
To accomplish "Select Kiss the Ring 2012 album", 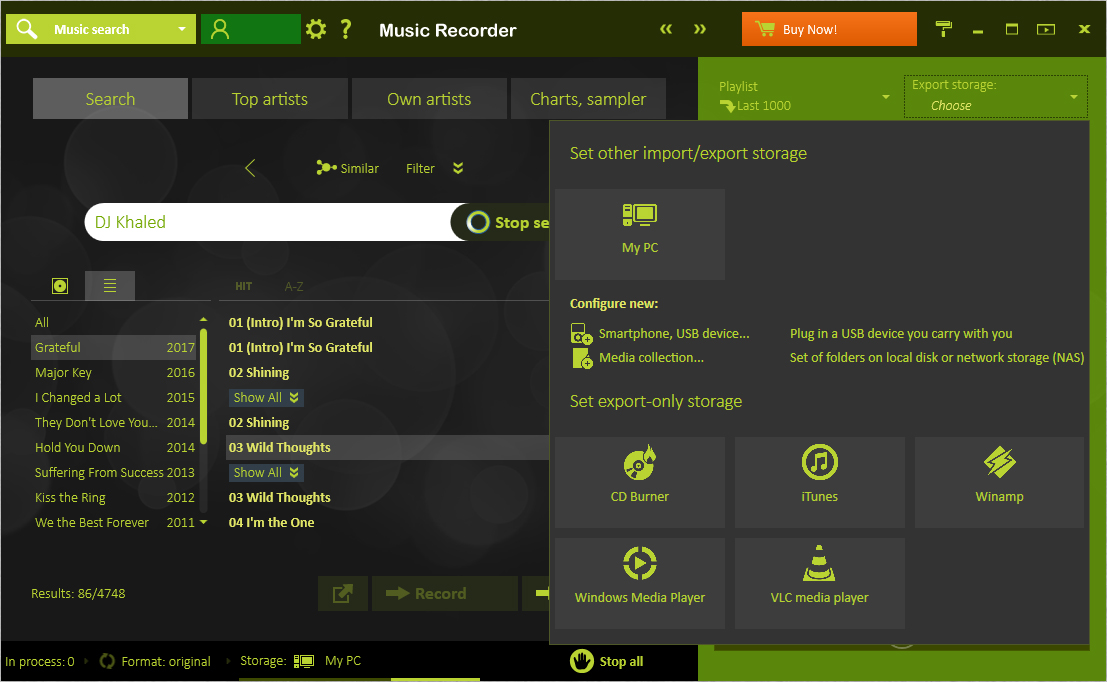I will [x=114, y=498].
